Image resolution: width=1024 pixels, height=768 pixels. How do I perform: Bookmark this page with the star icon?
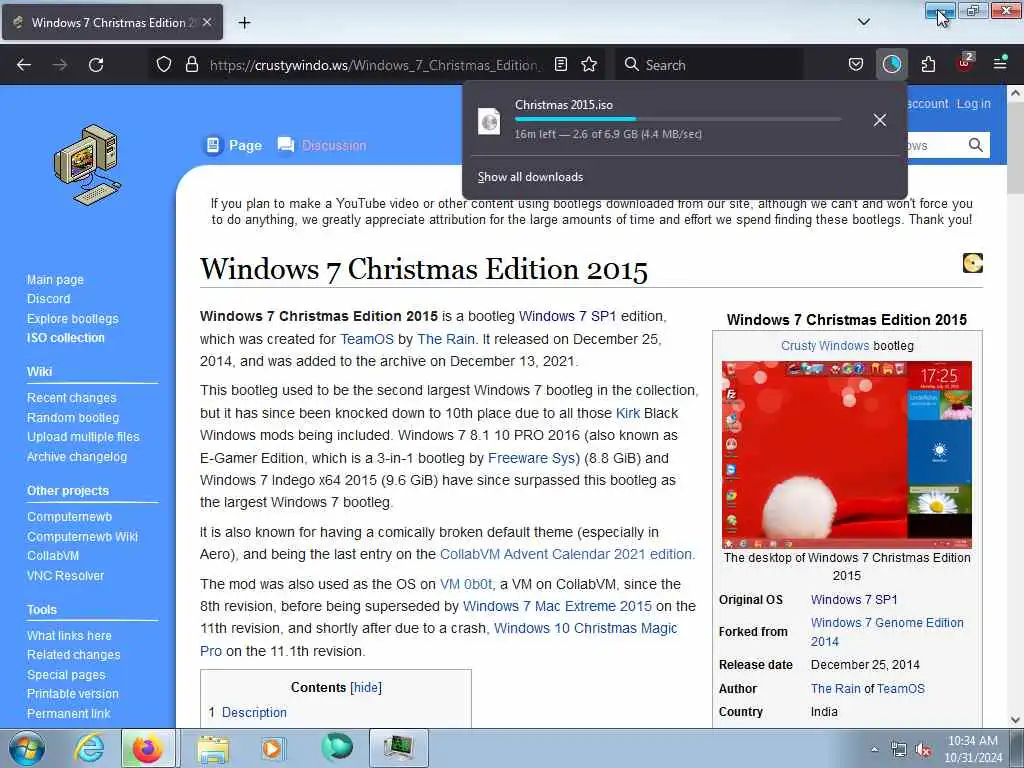589,64
